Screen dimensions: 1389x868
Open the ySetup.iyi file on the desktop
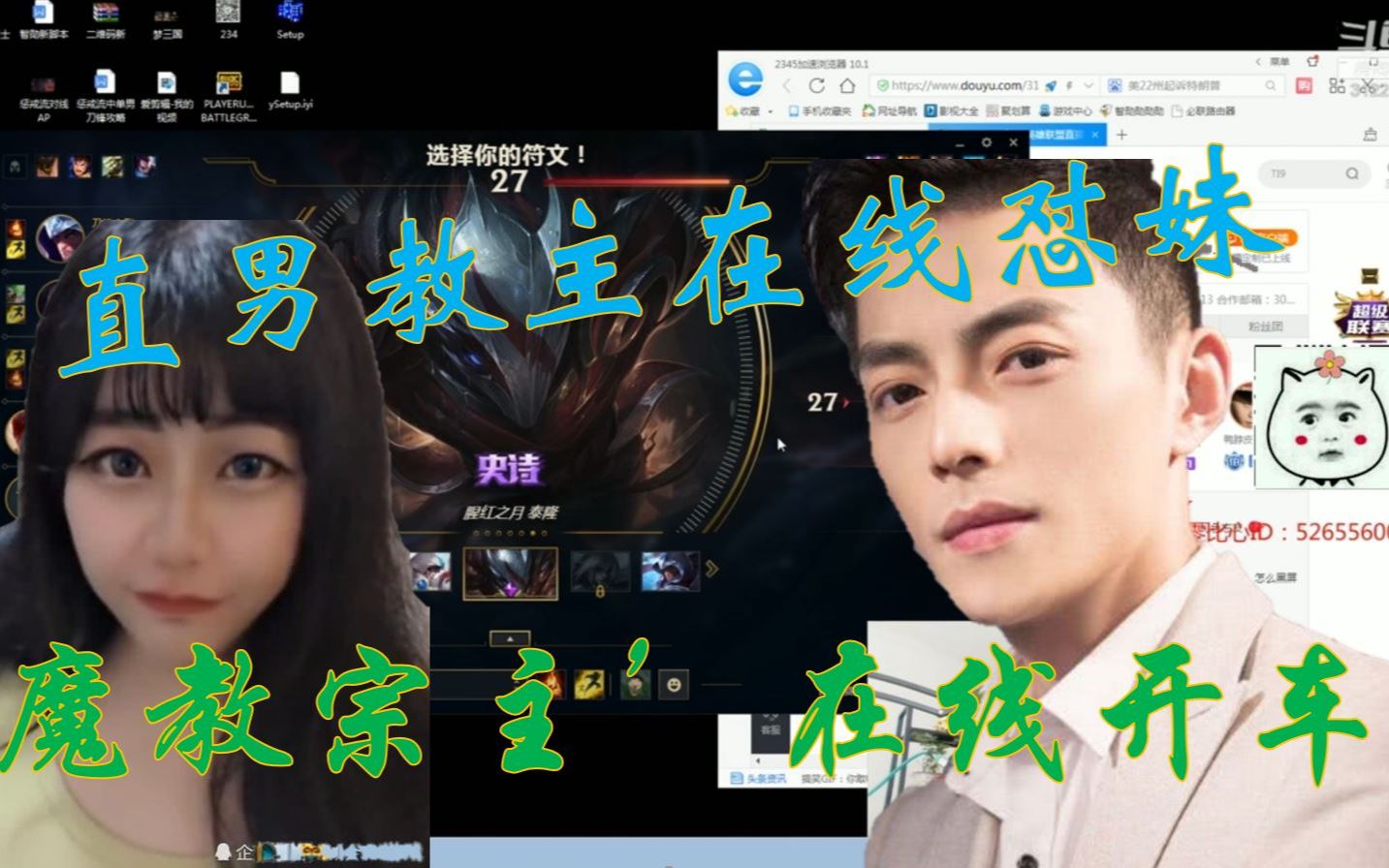290,90
